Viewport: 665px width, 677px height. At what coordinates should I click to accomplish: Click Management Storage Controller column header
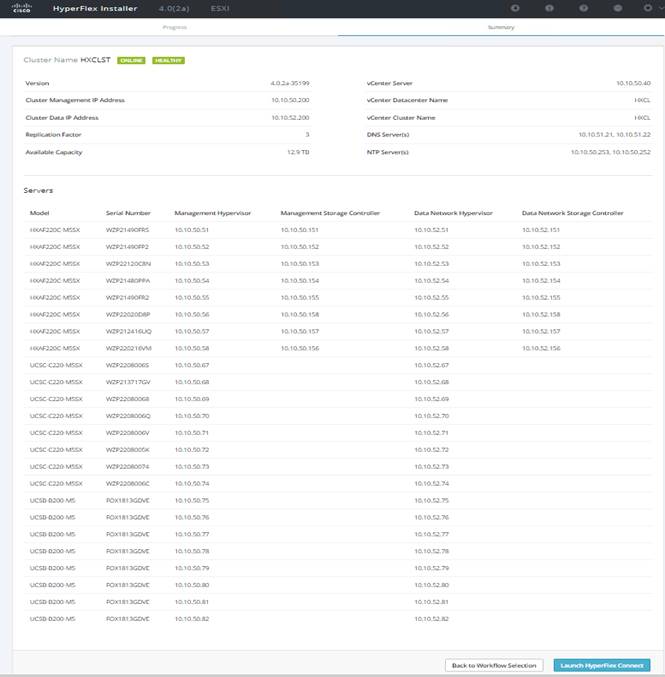[x=330, y=213]
